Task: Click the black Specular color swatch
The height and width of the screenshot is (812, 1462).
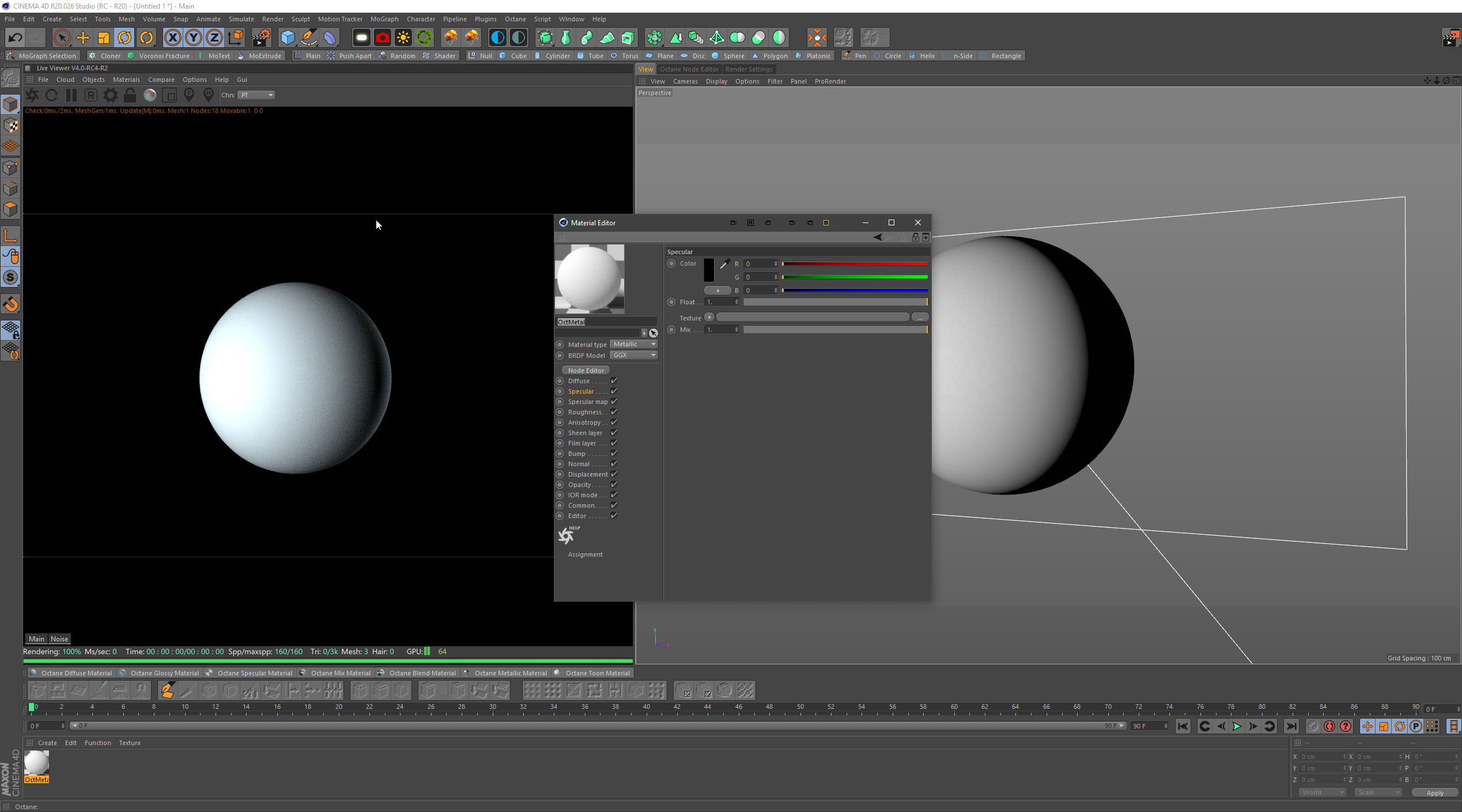Action: [708, 270]
